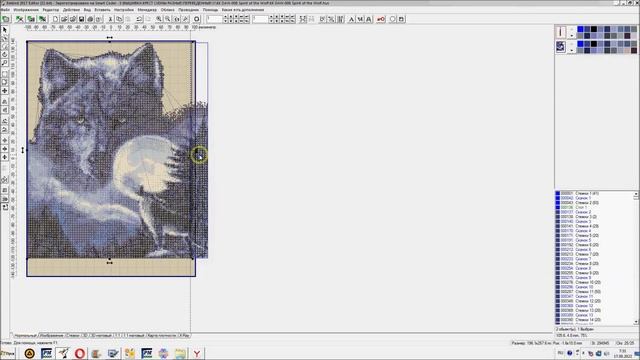
Task: Click the New file icon in toolbar
Action: point(55,19)
